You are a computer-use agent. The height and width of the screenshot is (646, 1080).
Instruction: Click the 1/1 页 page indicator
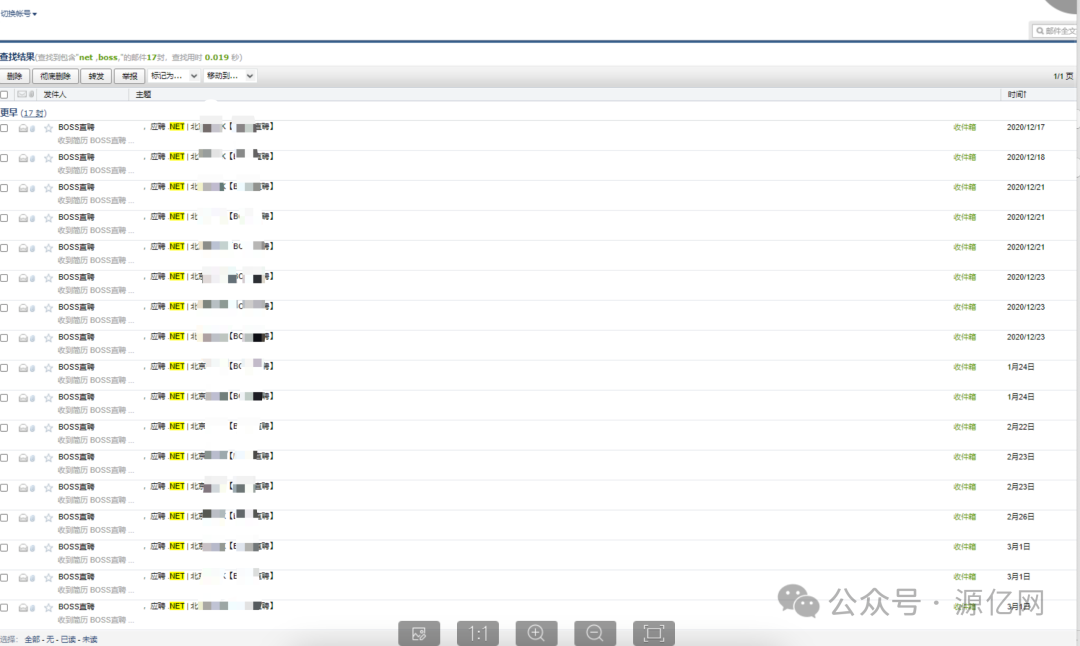[1063, 76]
